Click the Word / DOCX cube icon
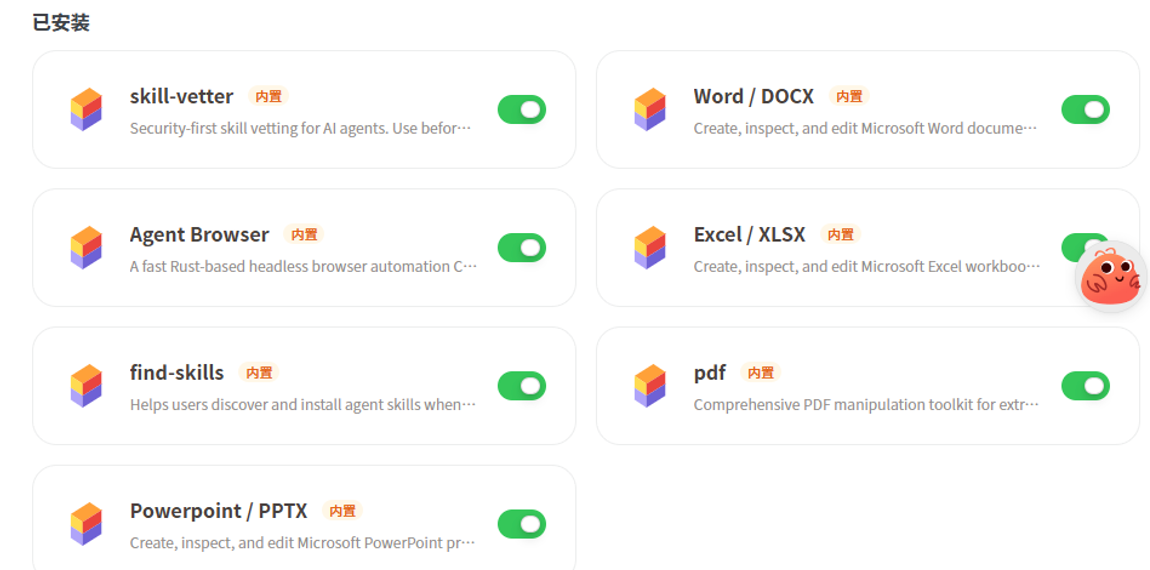This screenshot has width=1150, height=570. point(650,109)
